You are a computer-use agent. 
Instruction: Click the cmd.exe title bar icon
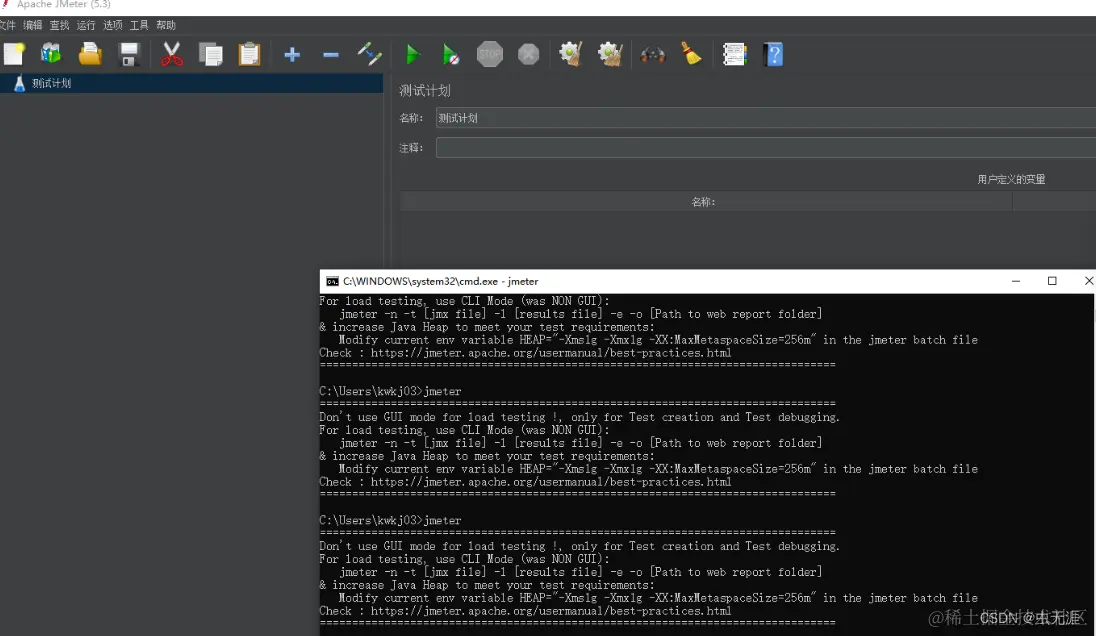(332, 281)
